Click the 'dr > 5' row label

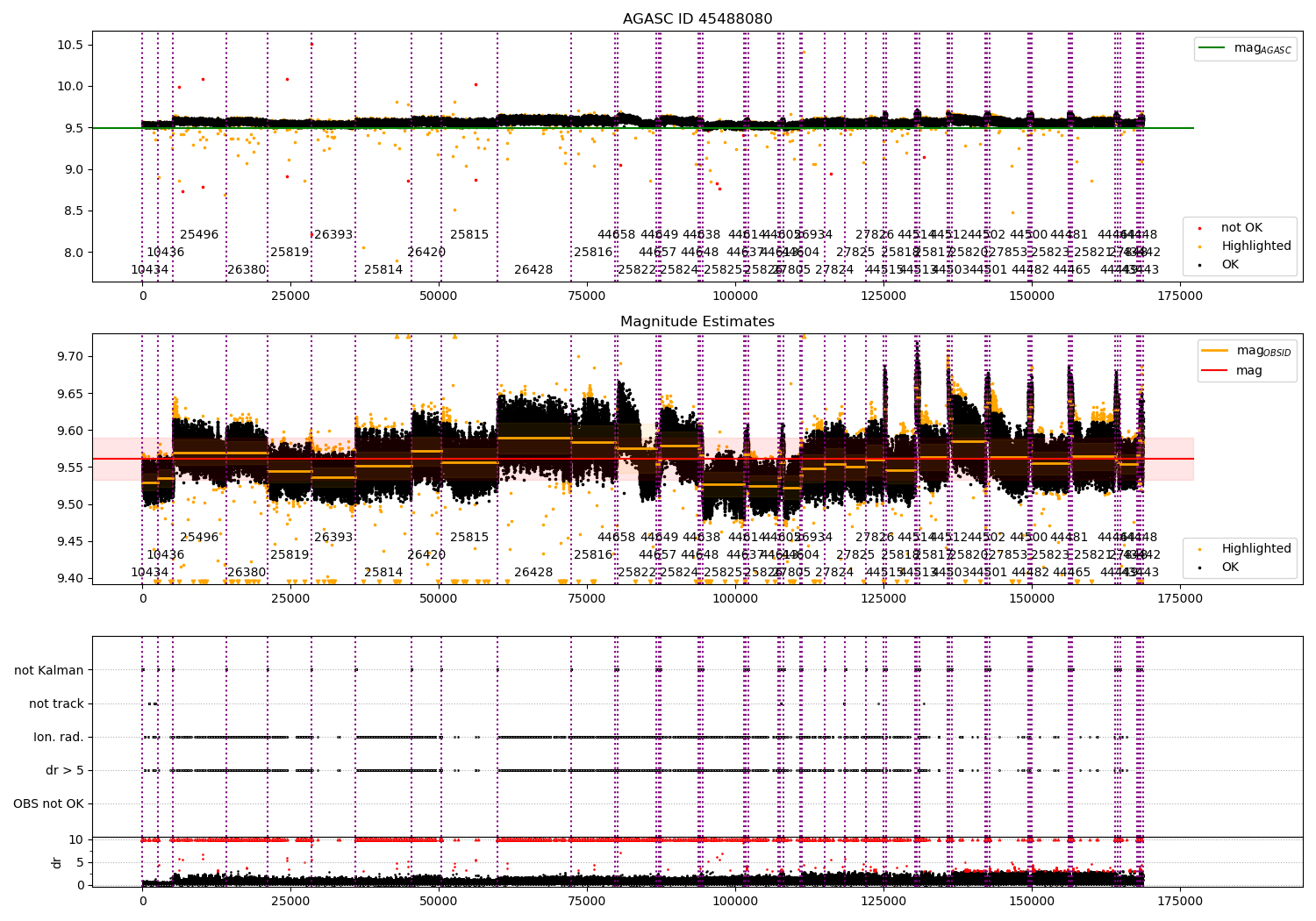[65, 771]
